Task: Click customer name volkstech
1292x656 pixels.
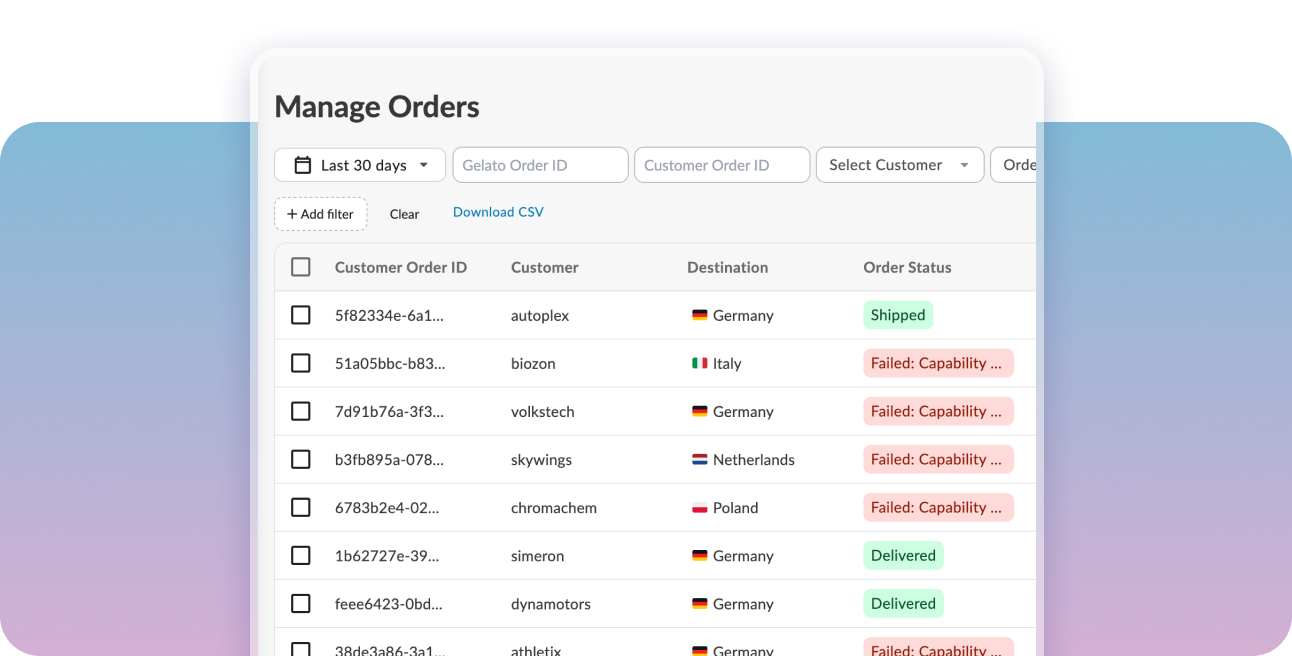Action: tap(543, 411)
